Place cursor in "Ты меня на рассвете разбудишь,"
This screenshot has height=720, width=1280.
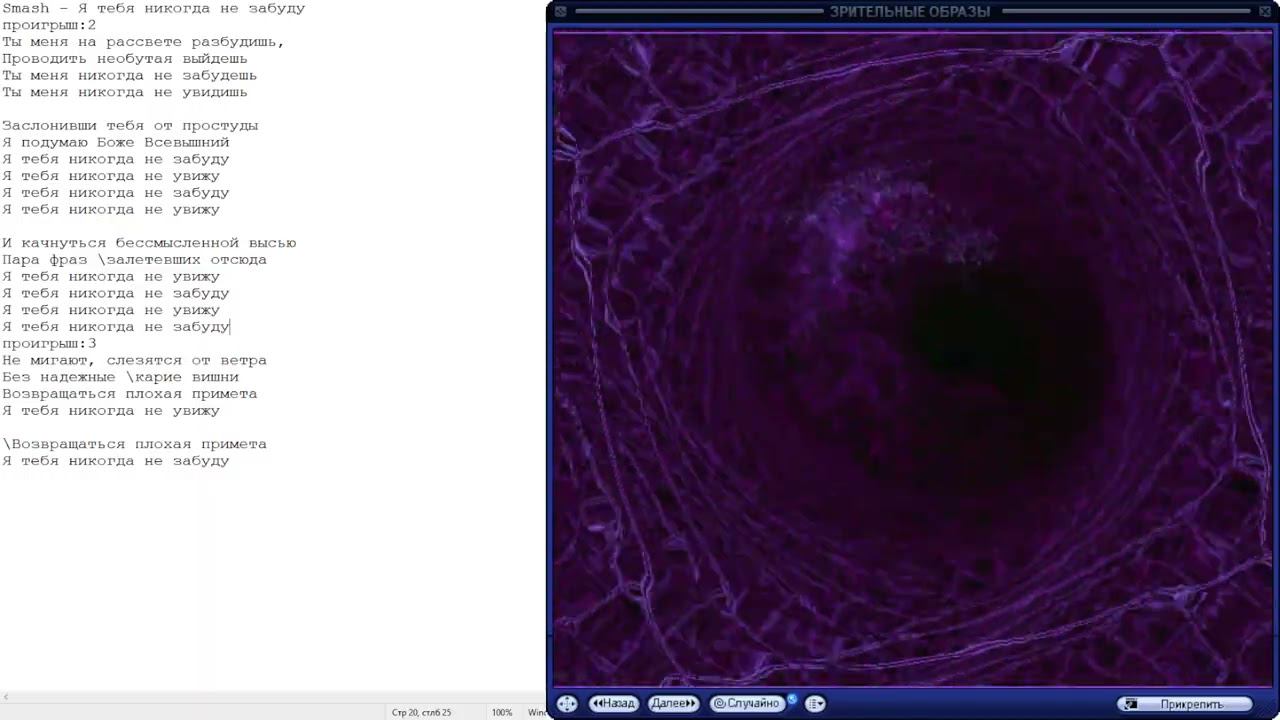pos(143,42)
